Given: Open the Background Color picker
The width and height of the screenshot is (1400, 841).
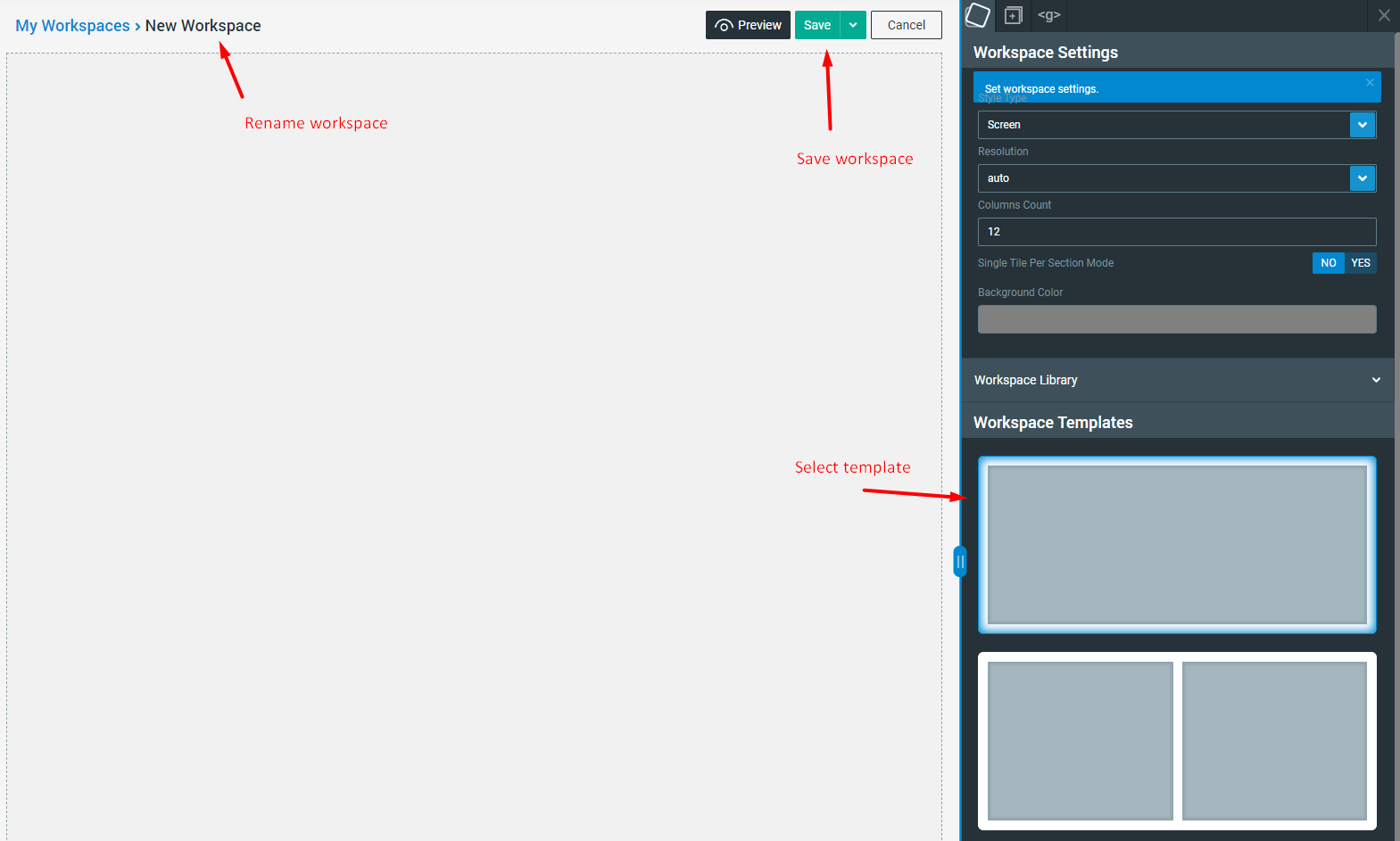Looking at the screenshot, I should tap(1176, 319).
